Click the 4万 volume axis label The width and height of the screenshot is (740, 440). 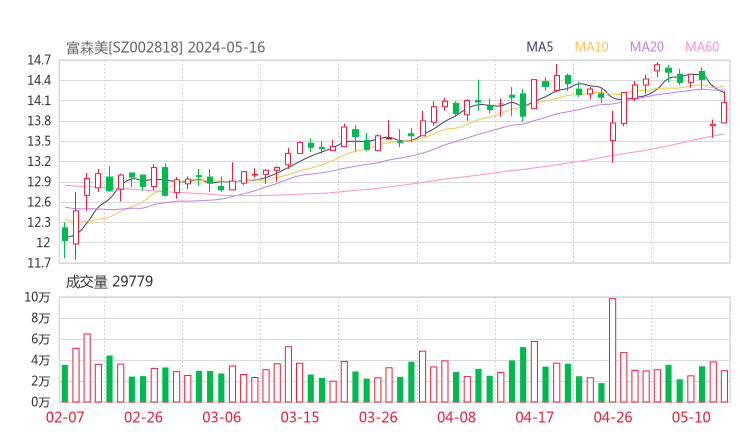(41, 360)
